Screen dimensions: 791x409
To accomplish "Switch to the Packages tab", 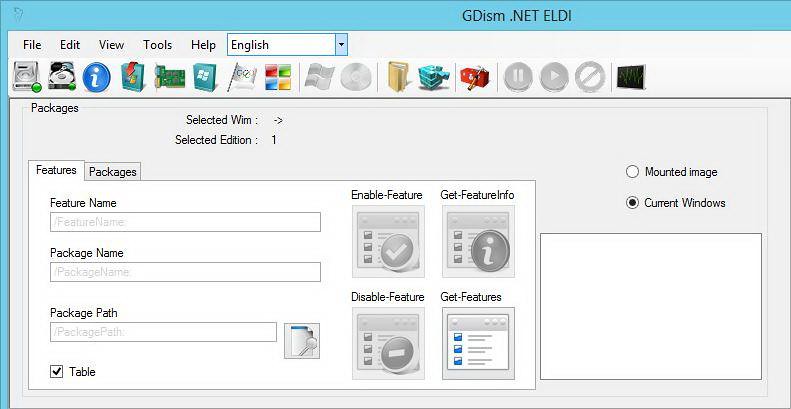I will pos(112,172).
